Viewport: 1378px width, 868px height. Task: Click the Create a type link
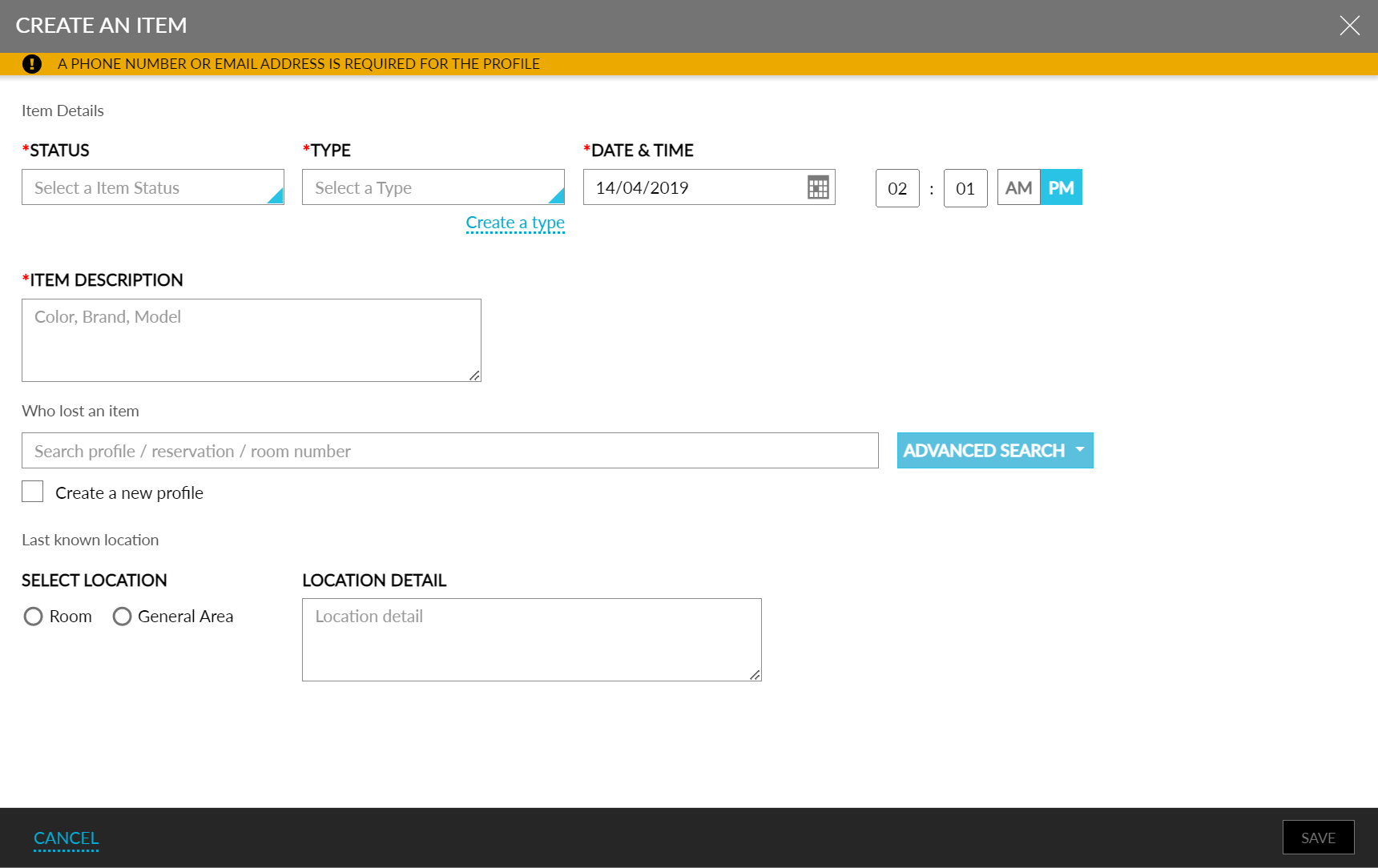click(x=515, y=223)
